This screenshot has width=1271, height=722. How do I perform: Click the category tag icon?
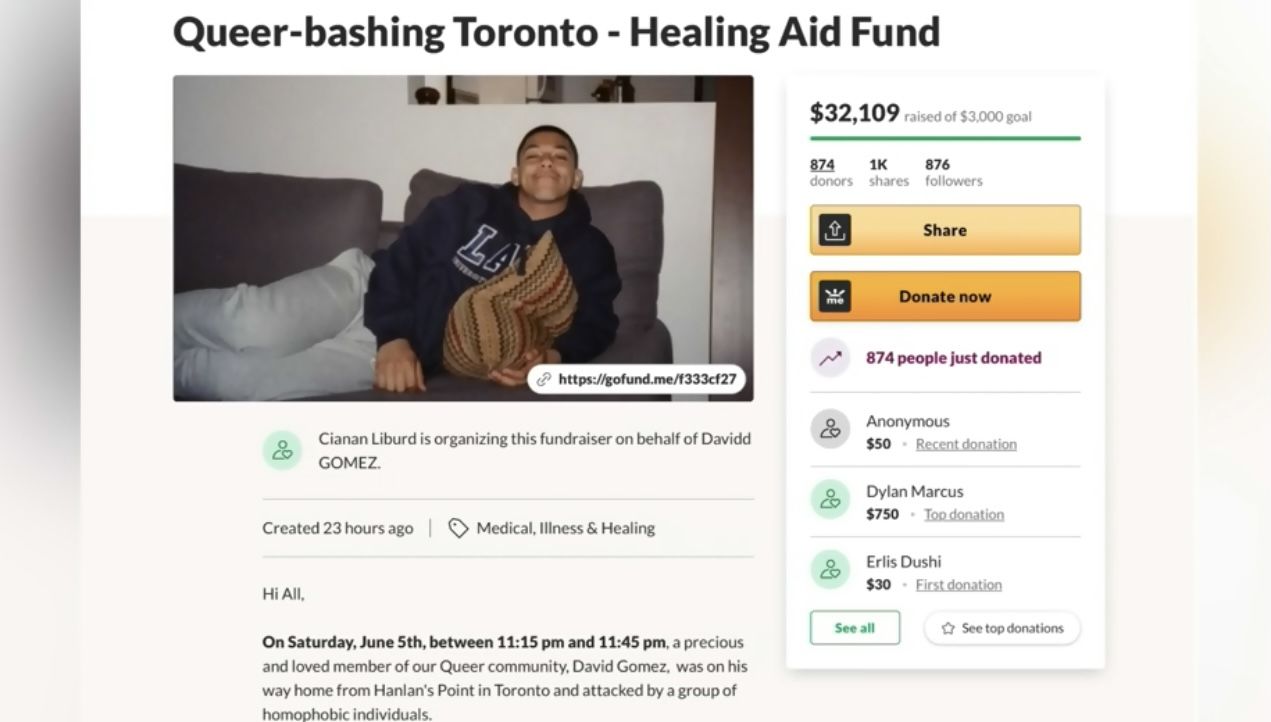point(458,528)
